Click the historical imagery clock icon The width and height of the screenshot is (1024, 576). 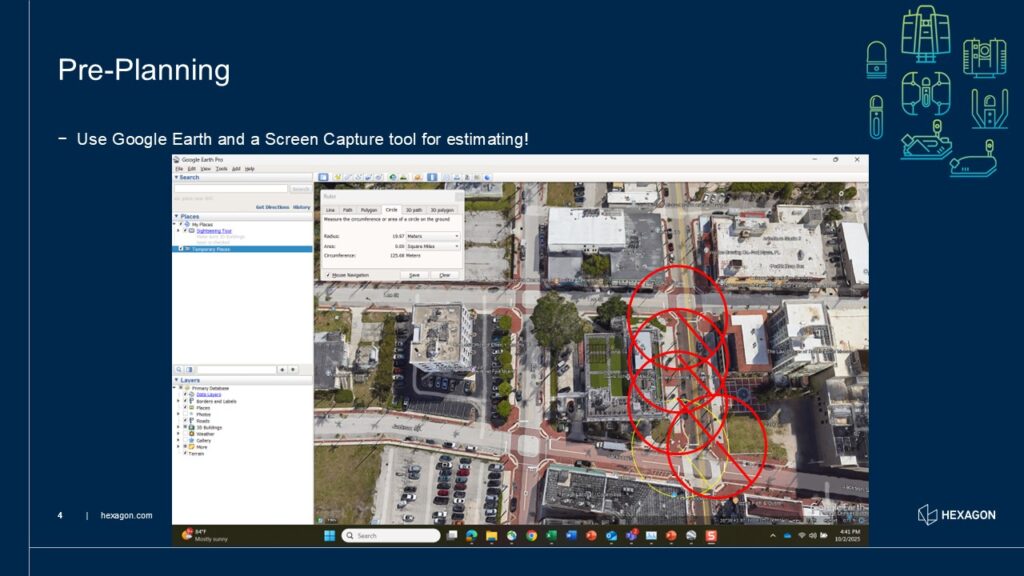[391, 177]
